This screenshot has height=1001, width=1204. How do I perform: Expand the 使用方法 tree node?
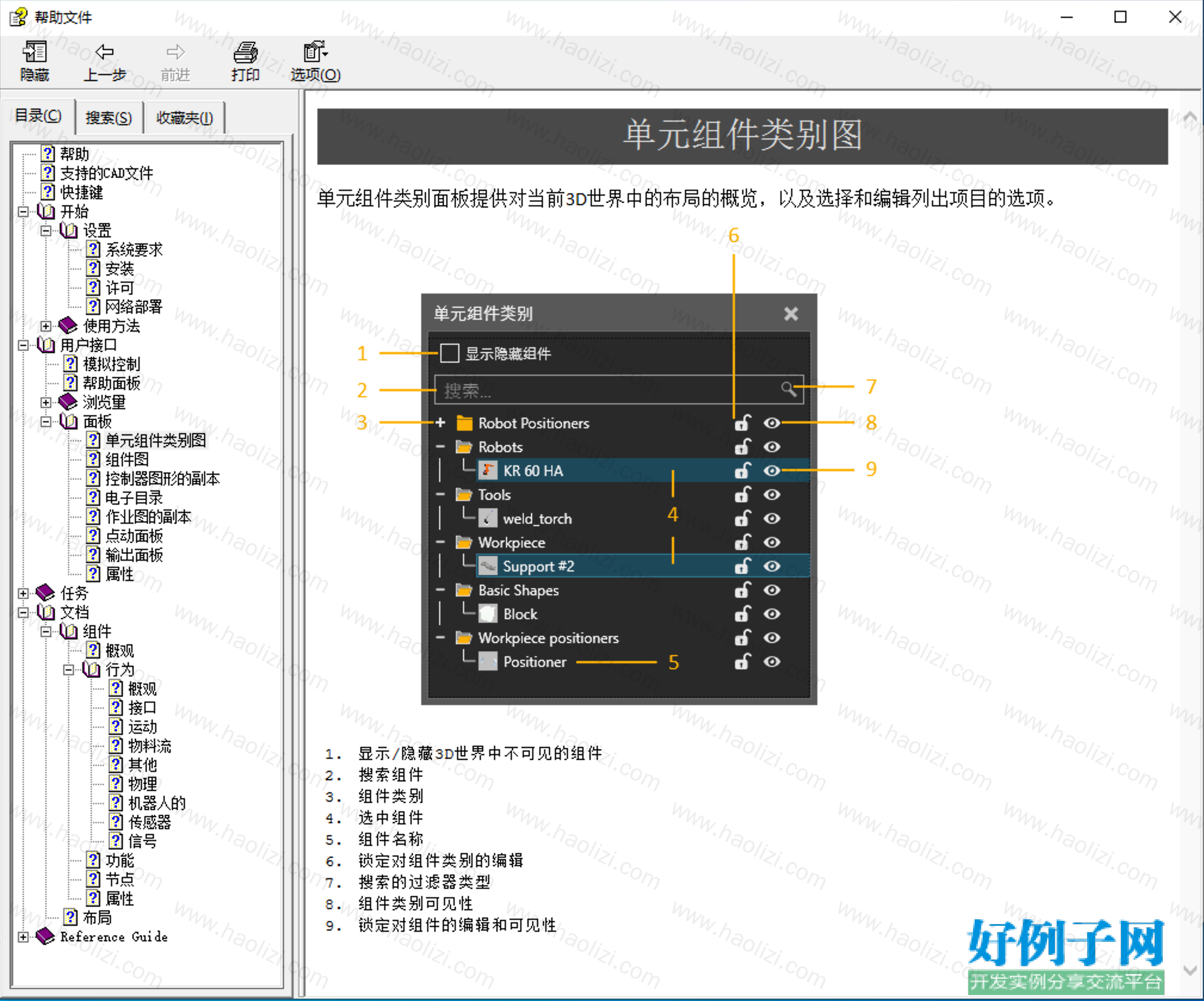(46, 326)
